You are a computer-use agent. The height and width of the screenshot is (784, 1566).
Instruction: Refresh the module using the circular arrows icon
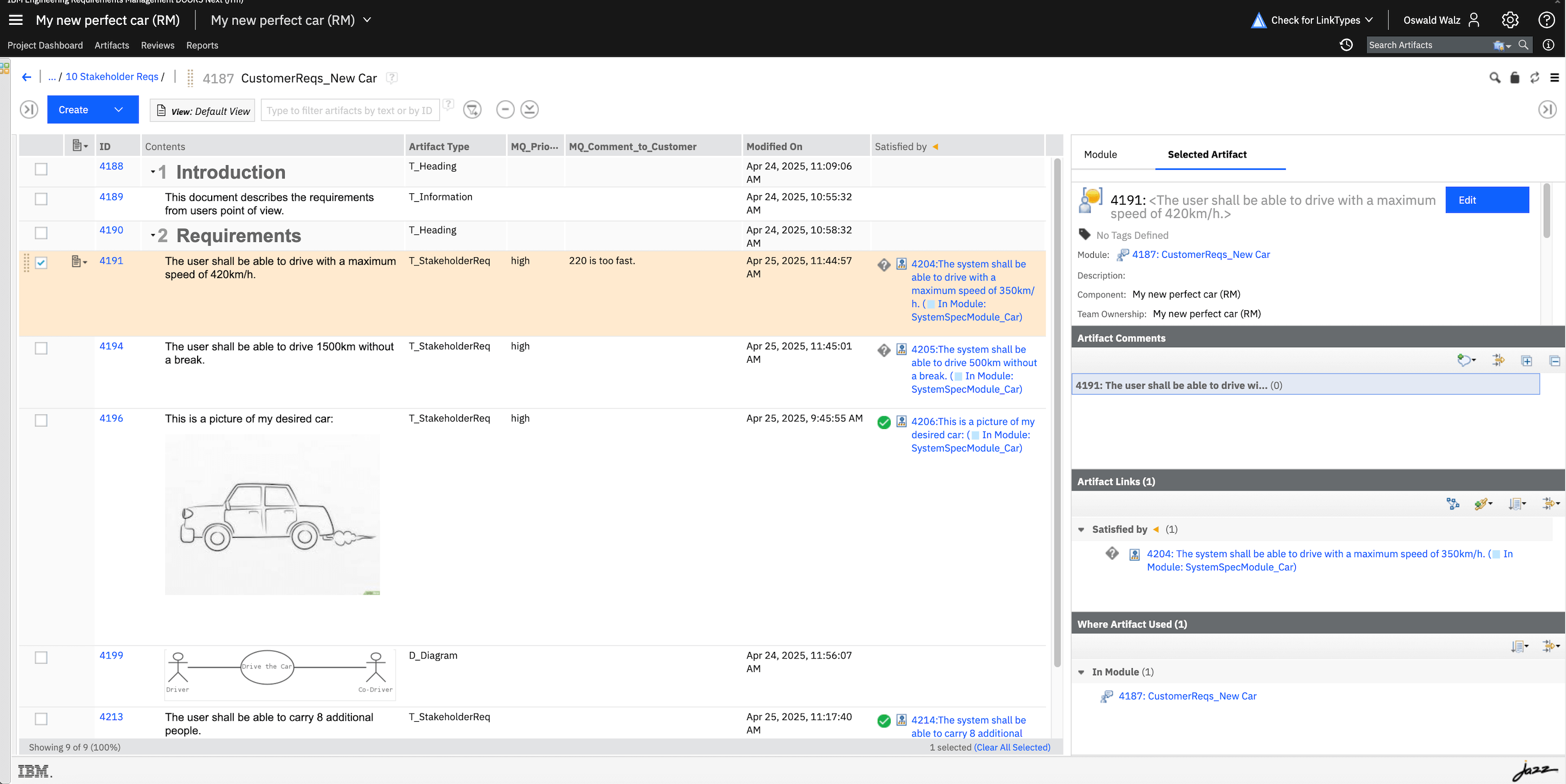tap(1536, 78)
